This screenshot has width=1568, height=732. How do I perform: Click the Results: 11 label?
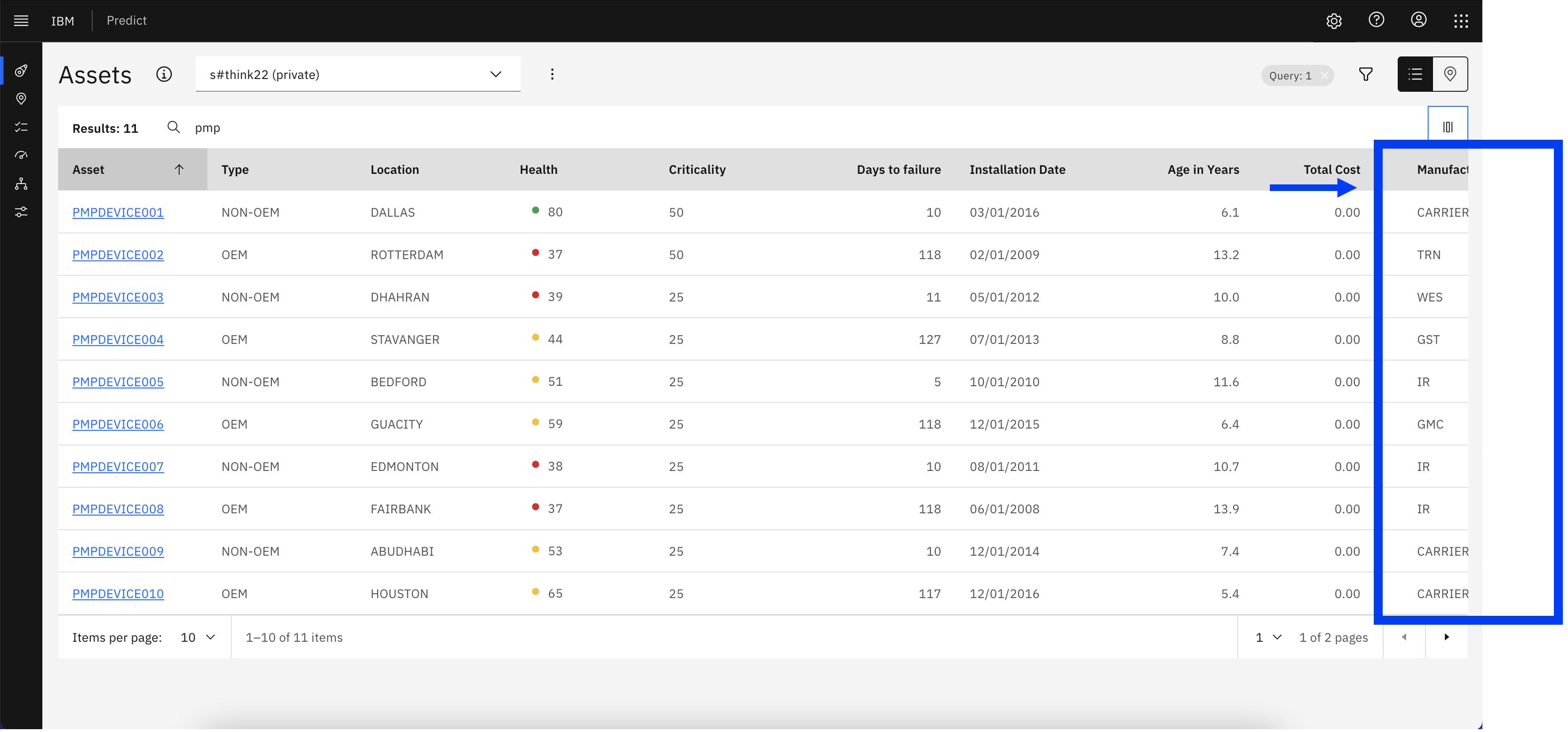click(x=105, y=128)
